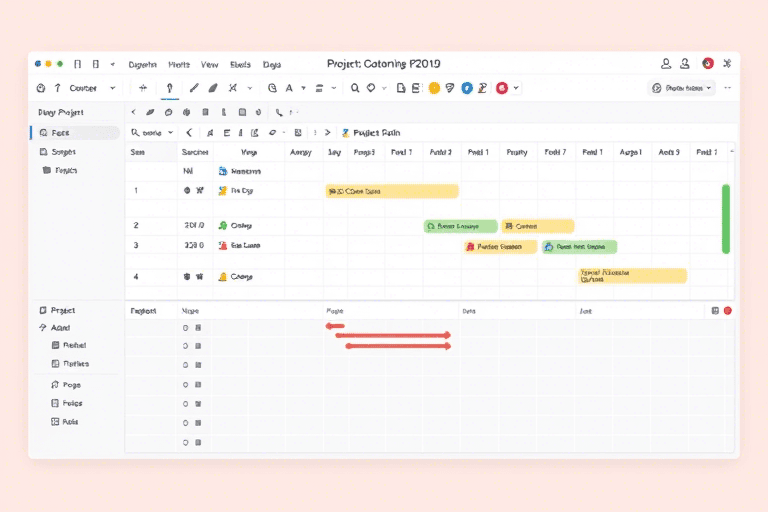Open the user profile icon at top right

(x=685, y=63)
